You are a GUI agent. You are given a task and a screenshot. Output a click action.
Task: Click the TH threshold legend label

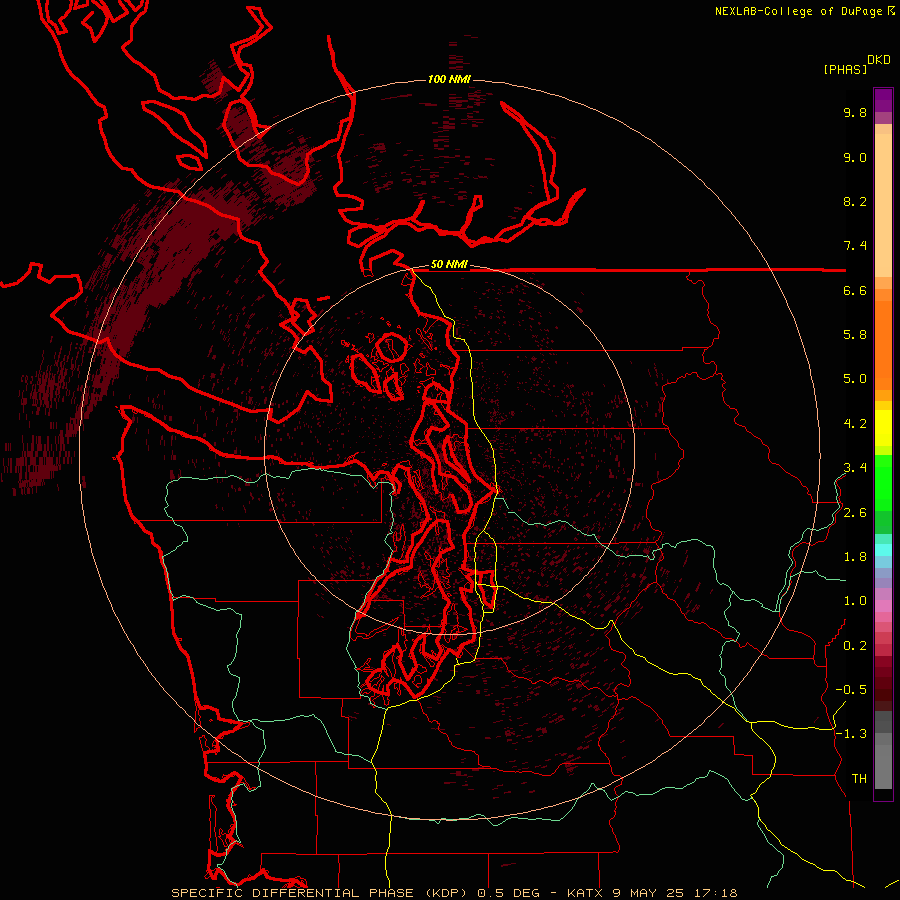[859, 779]
